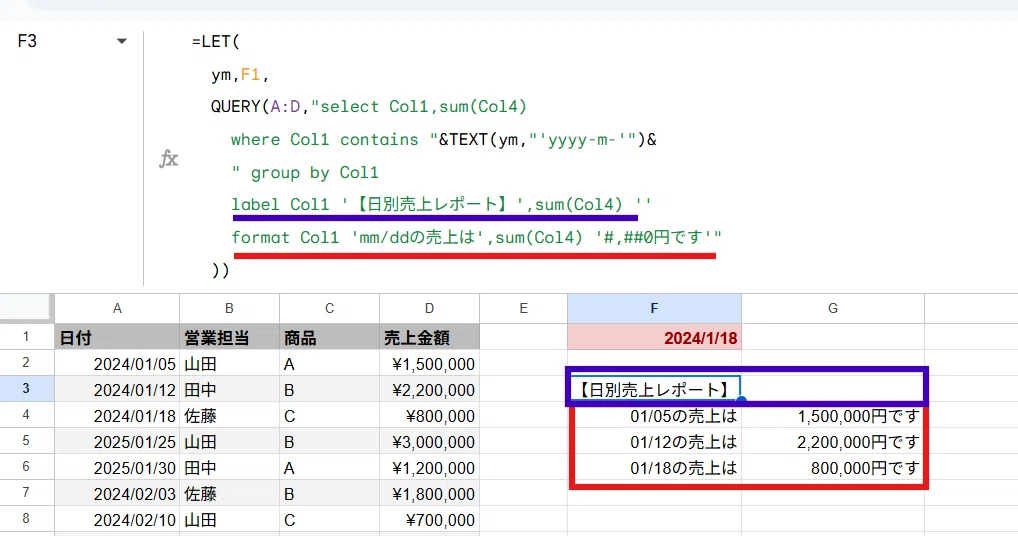
Task: Open the name box dropdown arrow
Action: [121, 42]
